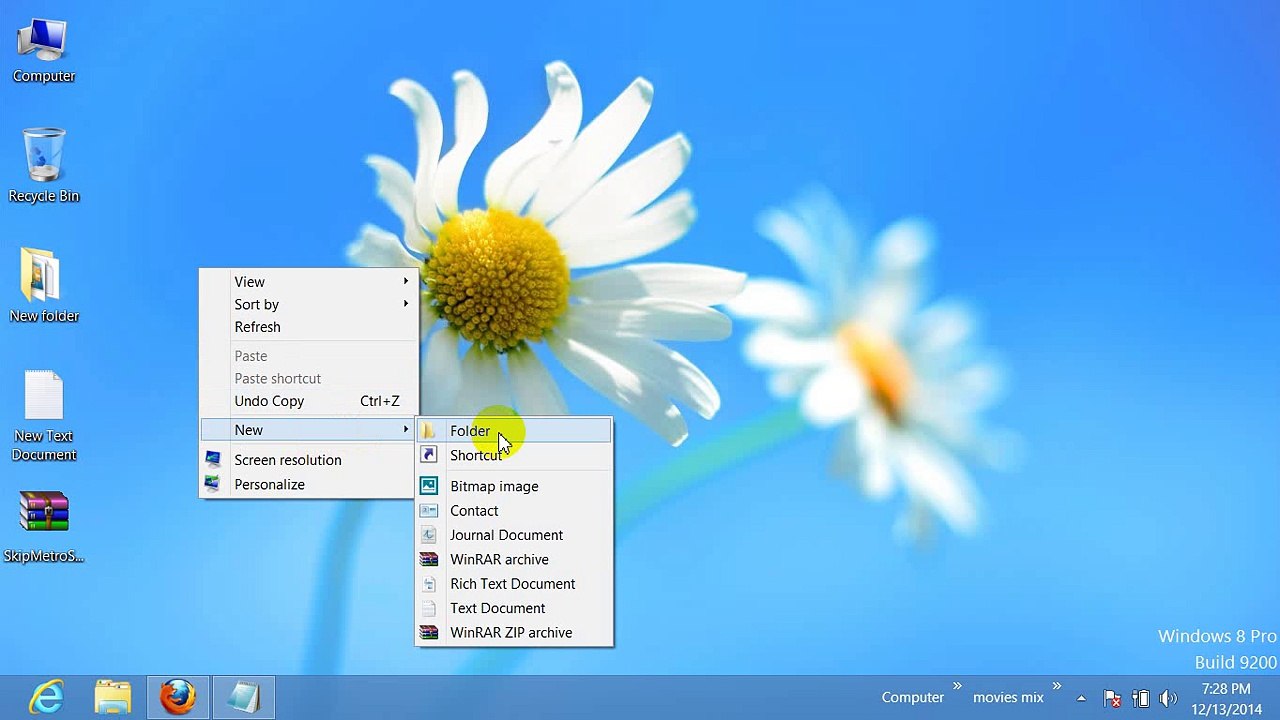Image resolution: width=1280 pixels, height=720 pixels.
Task: Click the WinRAR archive icon
Action: click(429, 559)
